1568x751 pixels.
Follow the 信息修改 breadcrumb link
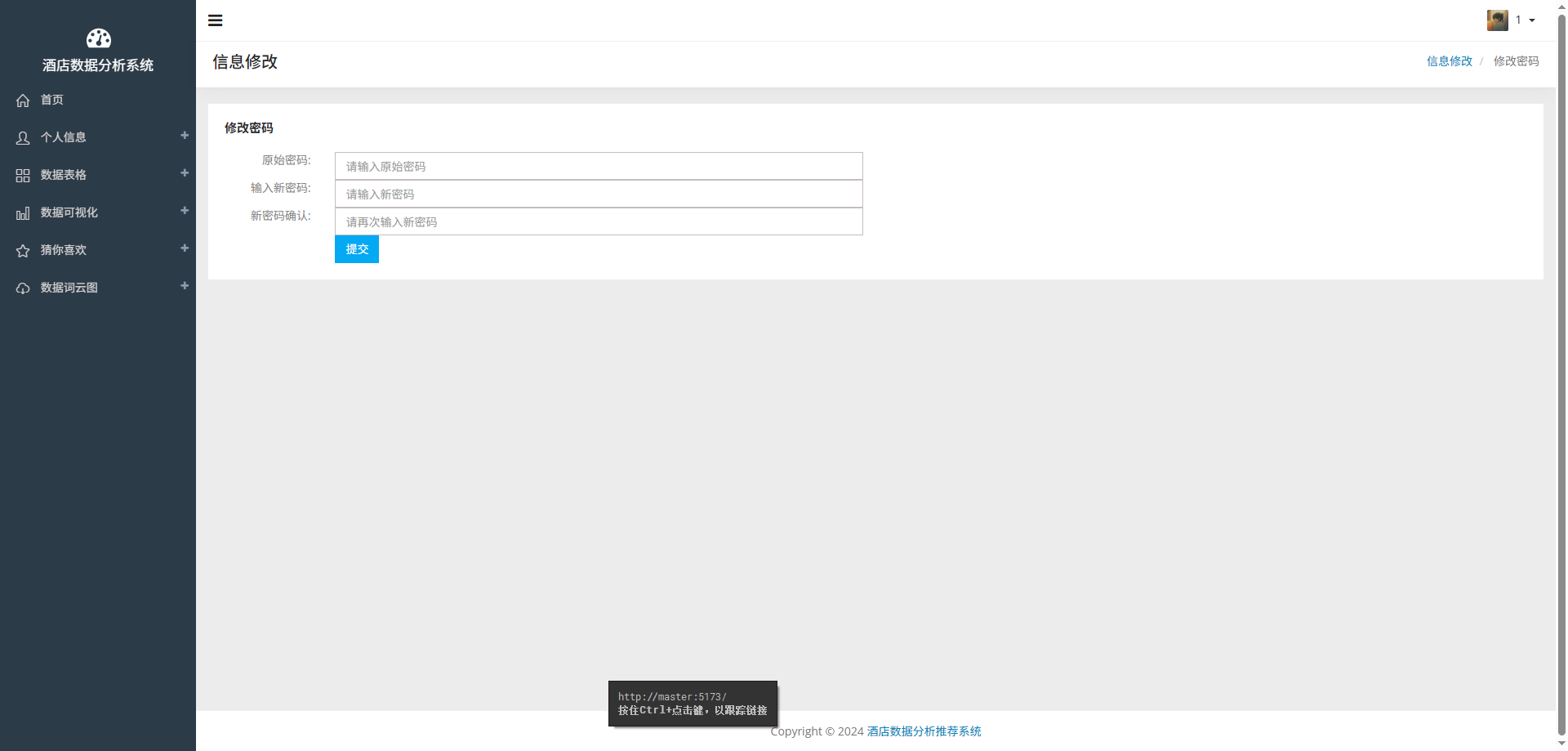click(1449, 61)
